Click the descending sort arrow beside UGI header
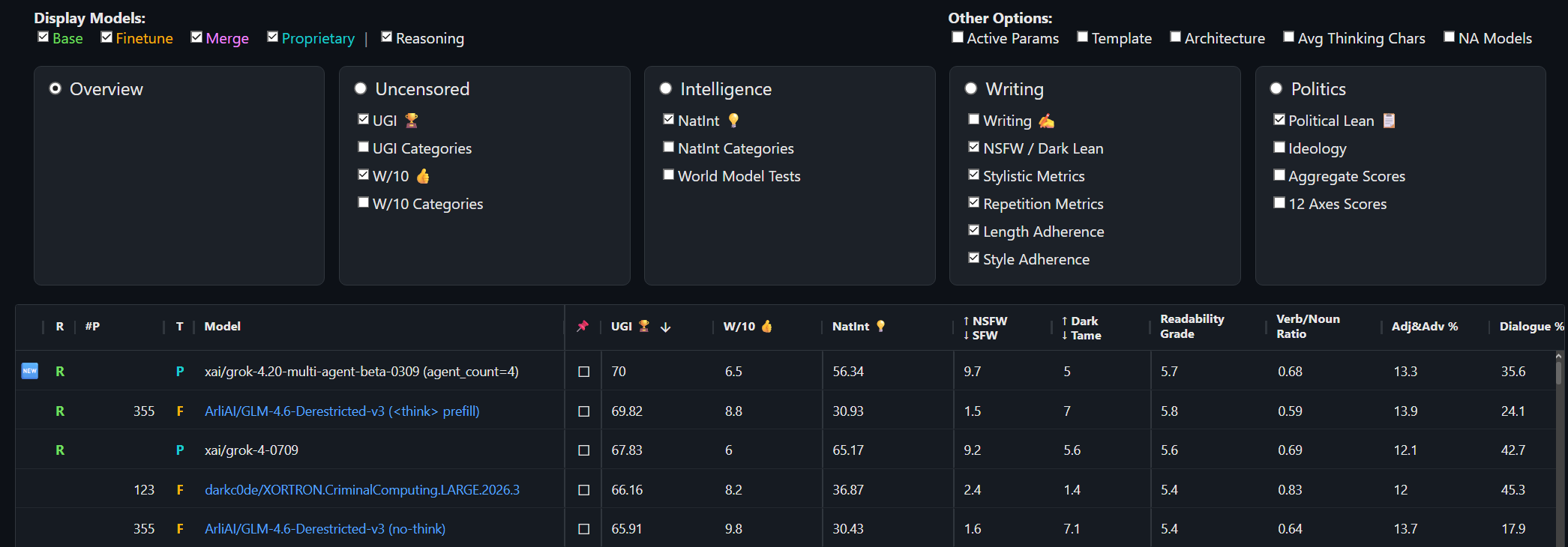The height and width of the screenshot is (547, 1568). point(665,327)
